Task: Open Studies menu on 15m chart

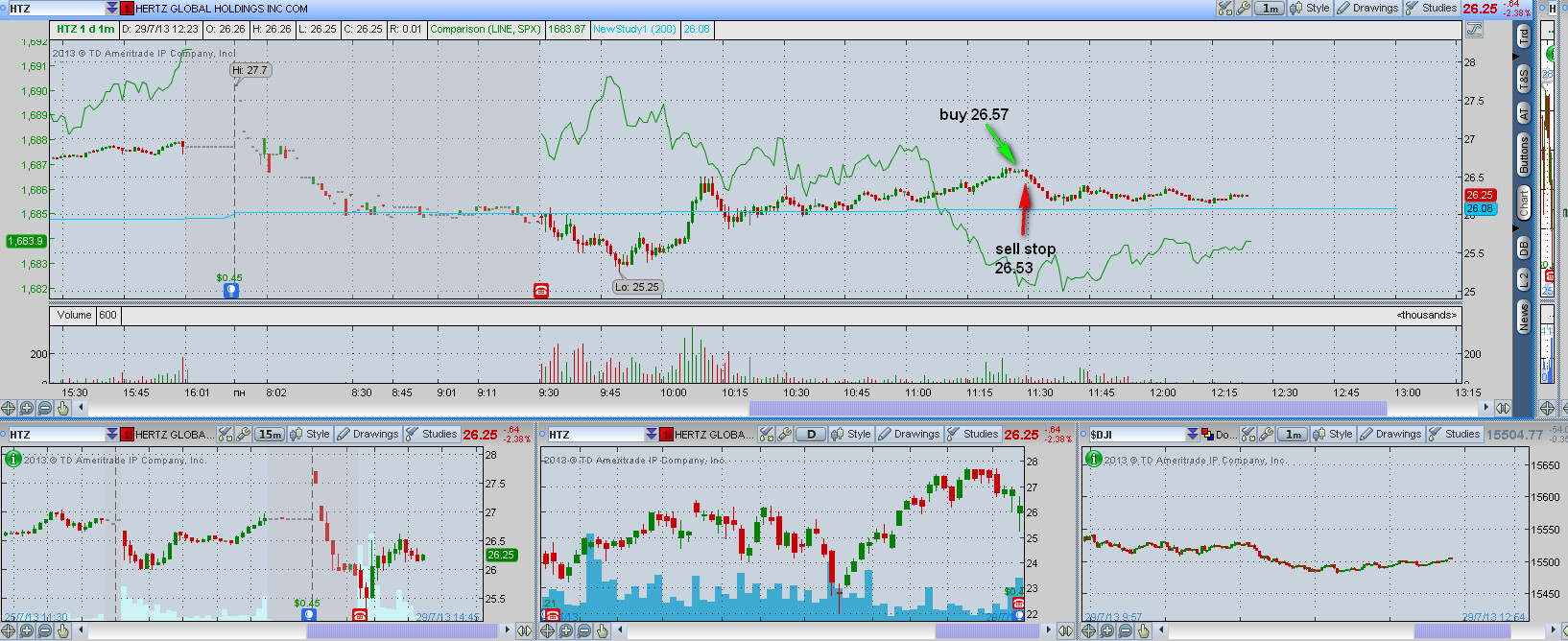Action: pyautogui.click(x=431, y=435)
